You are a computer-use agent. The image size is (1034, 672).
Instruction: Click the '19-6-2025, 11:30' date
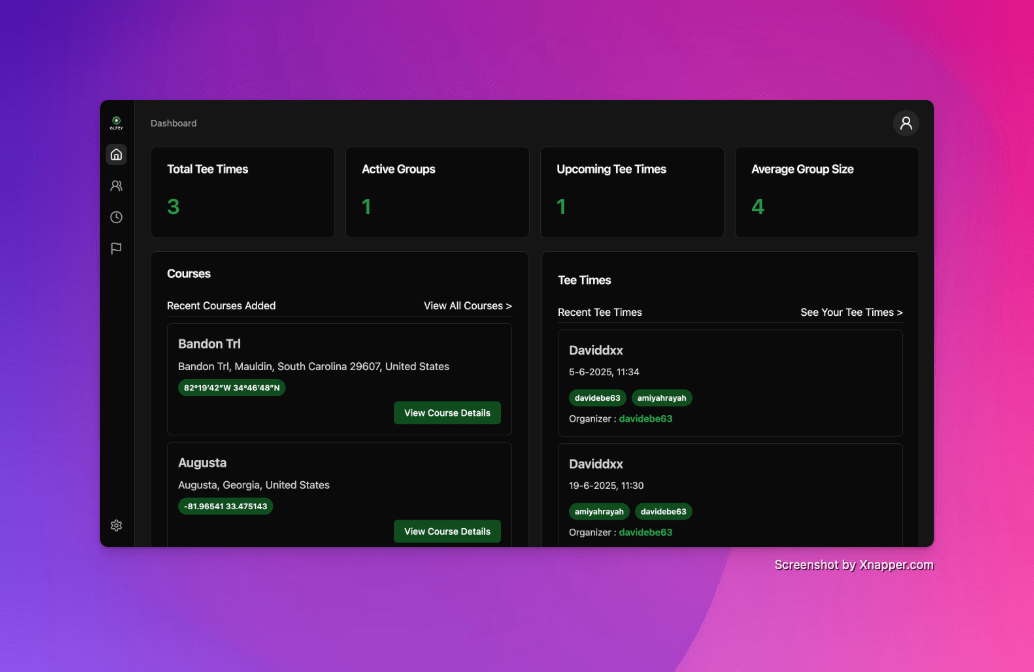[x=607, y=486]
